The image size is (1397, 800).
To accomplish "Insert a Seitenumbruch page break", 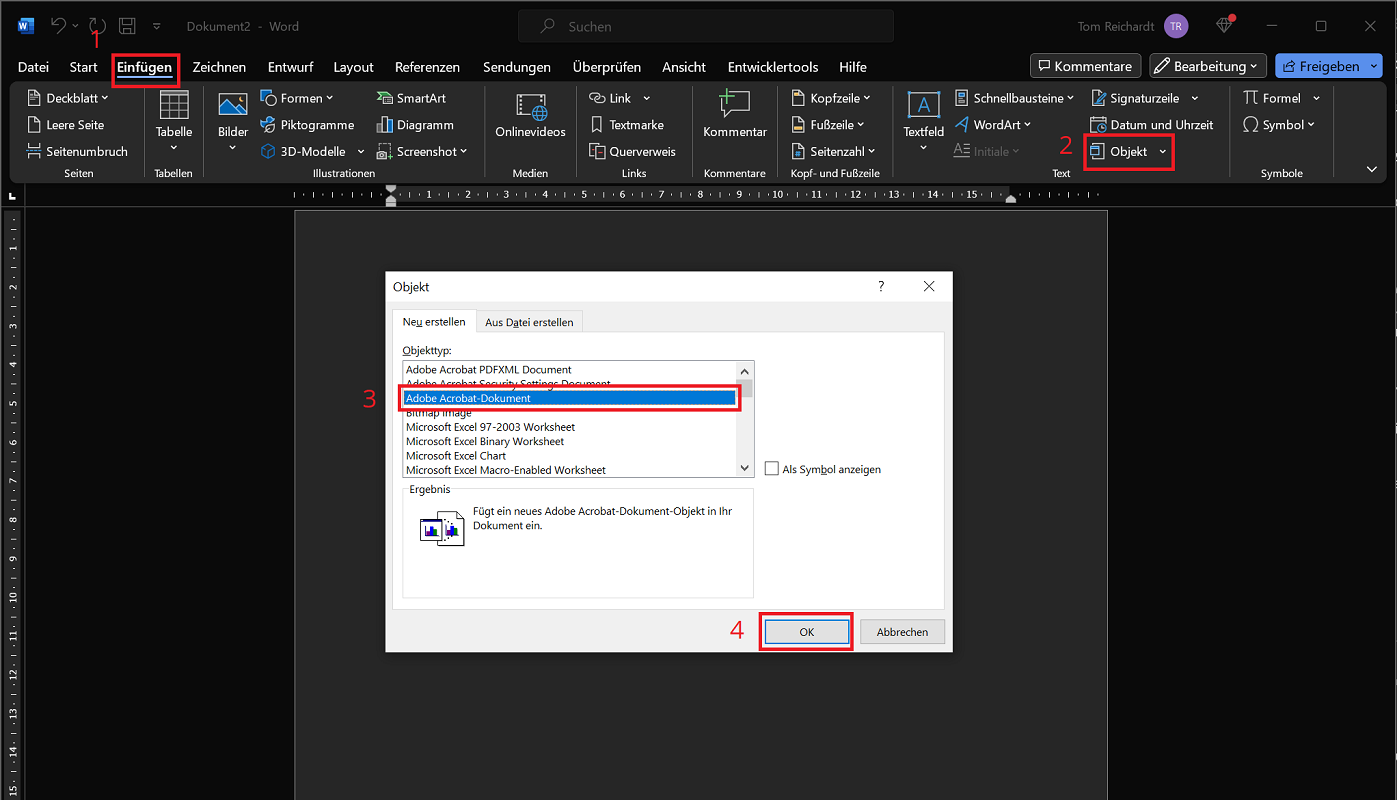I will point(77,152).
